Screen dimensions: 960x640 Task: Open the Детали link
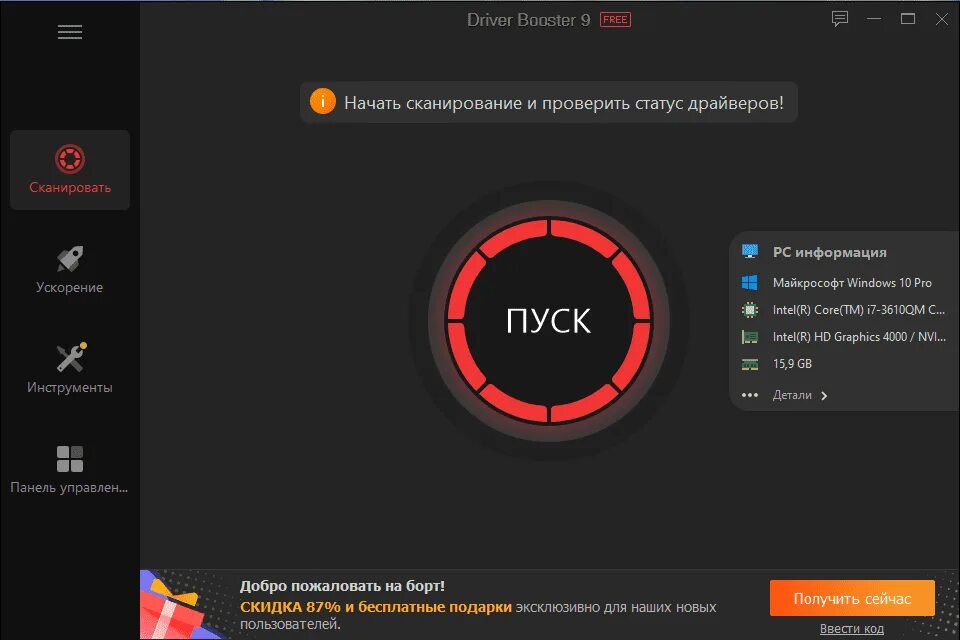(x=792, y=395)
